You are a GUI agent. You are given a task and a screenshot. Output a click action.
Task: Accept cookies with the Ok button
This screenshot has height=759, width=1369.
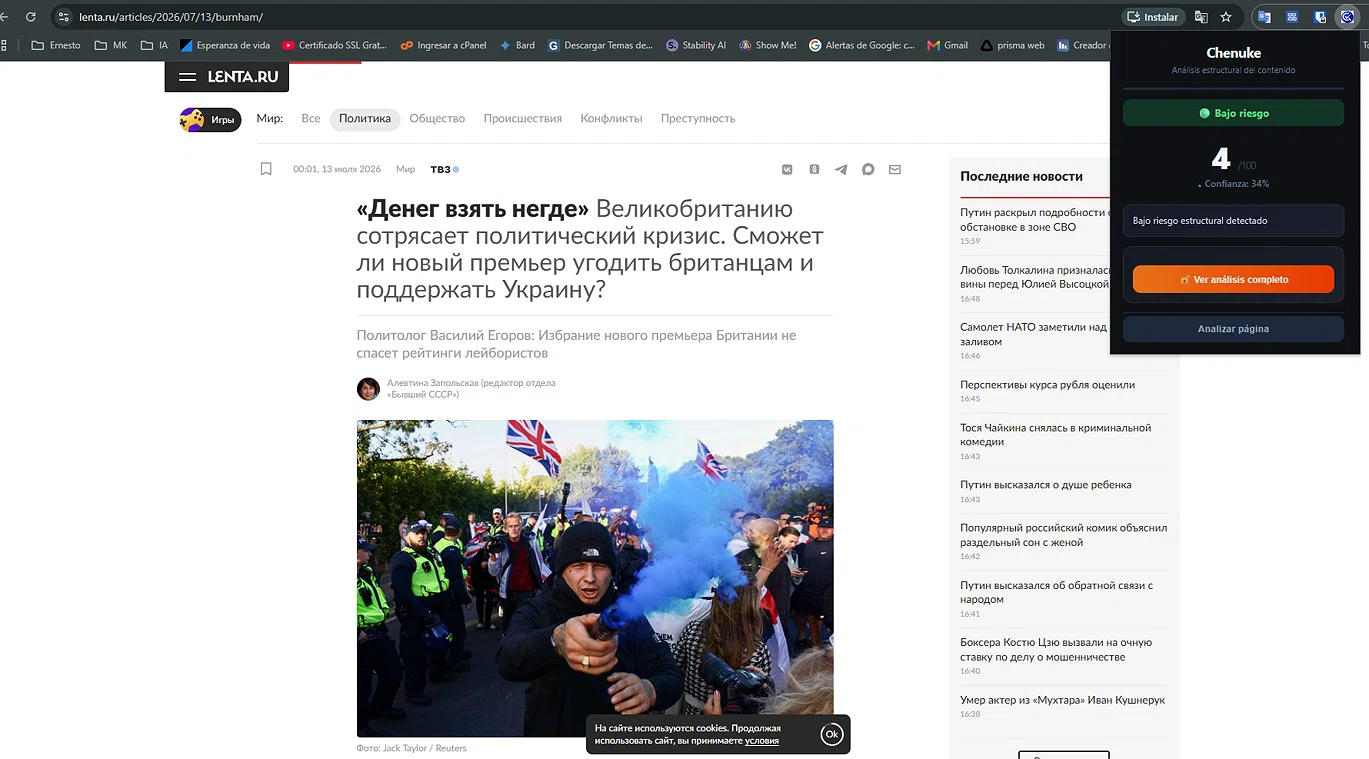tap(831, 734)
